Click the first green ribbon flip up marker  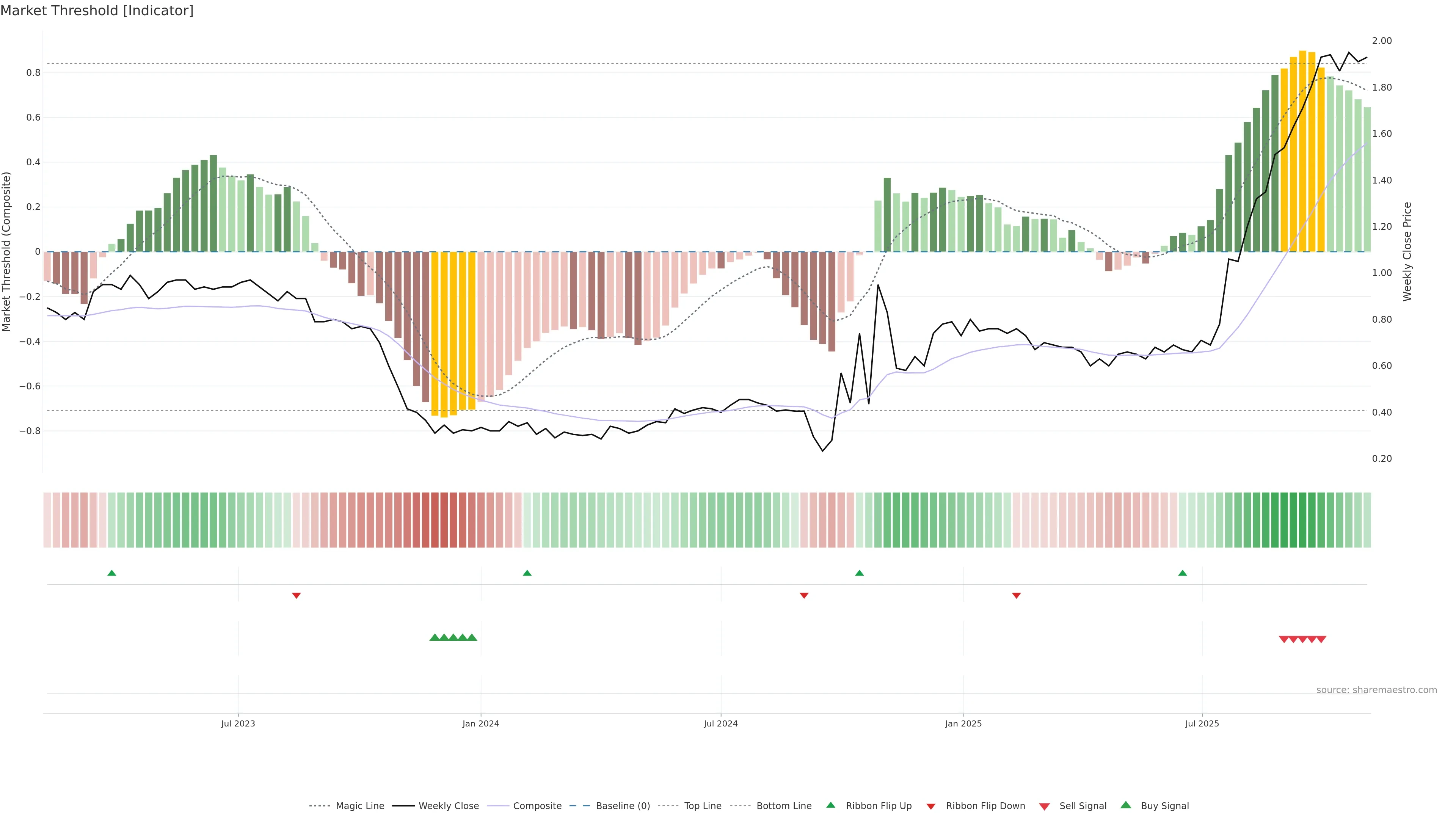click(112, 573)
